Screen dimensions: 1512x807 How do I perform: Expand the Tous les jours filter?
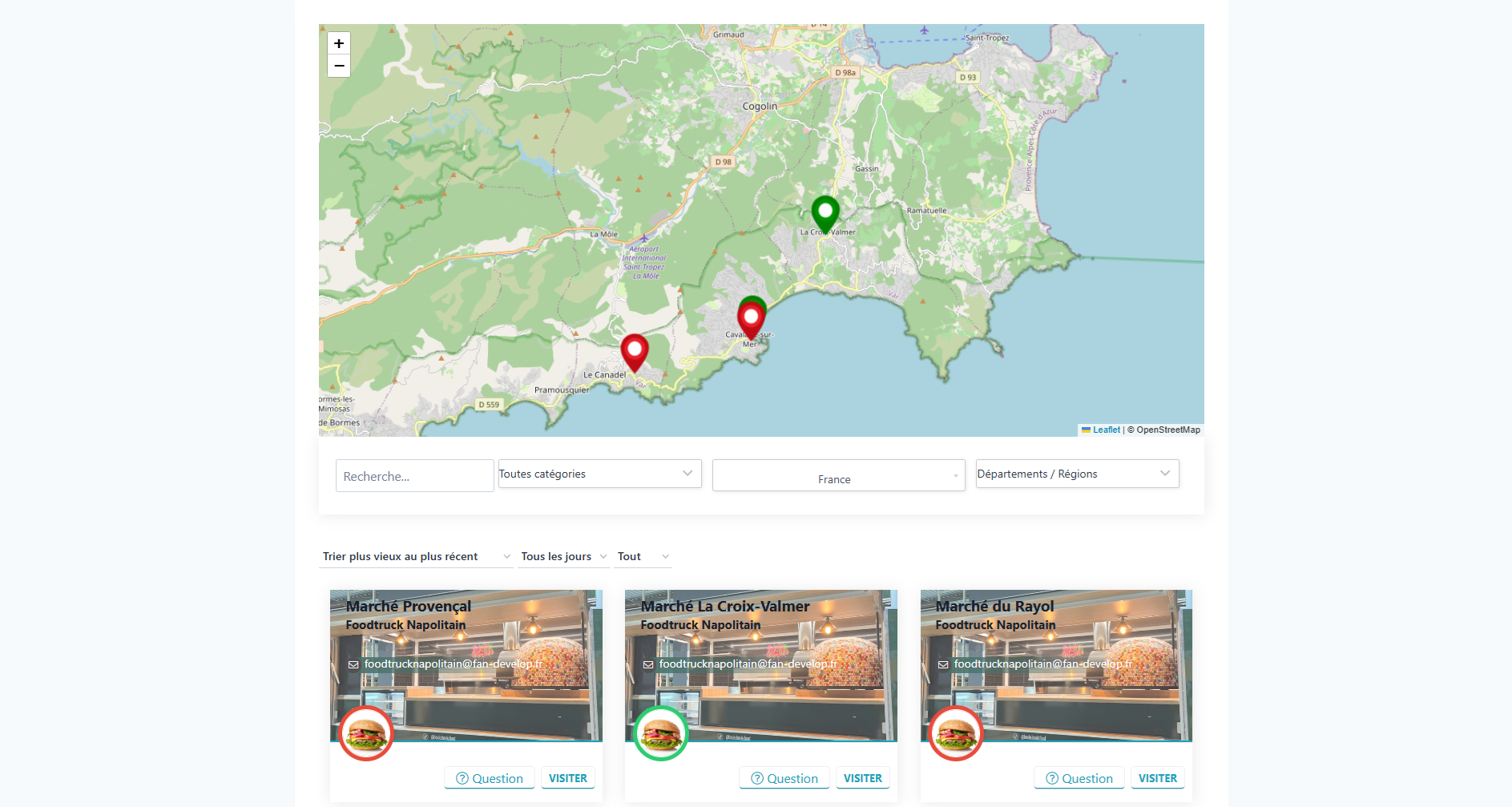pos(563,556)
